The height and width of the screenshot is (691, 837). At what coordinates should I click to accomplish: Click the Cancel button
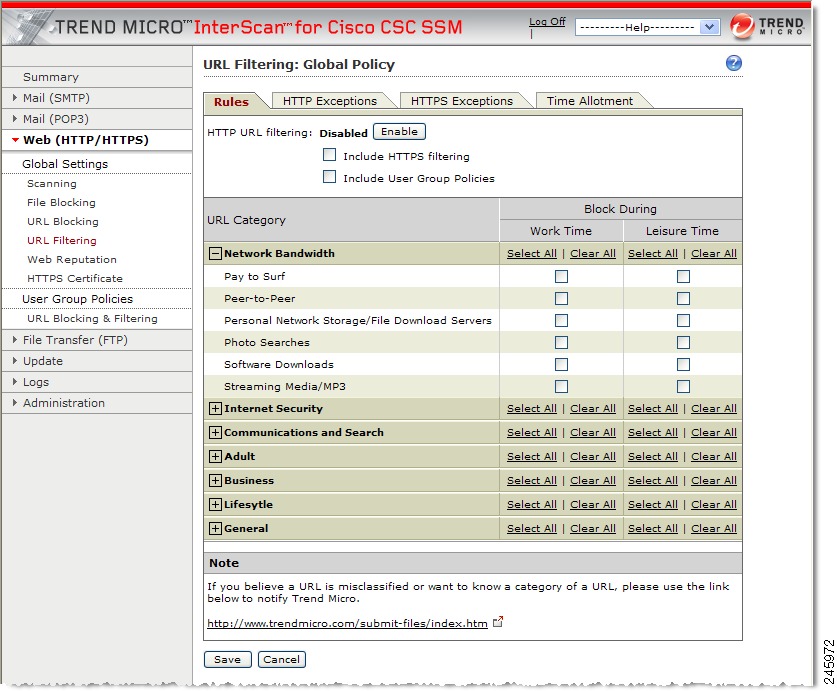pos(281,659)
